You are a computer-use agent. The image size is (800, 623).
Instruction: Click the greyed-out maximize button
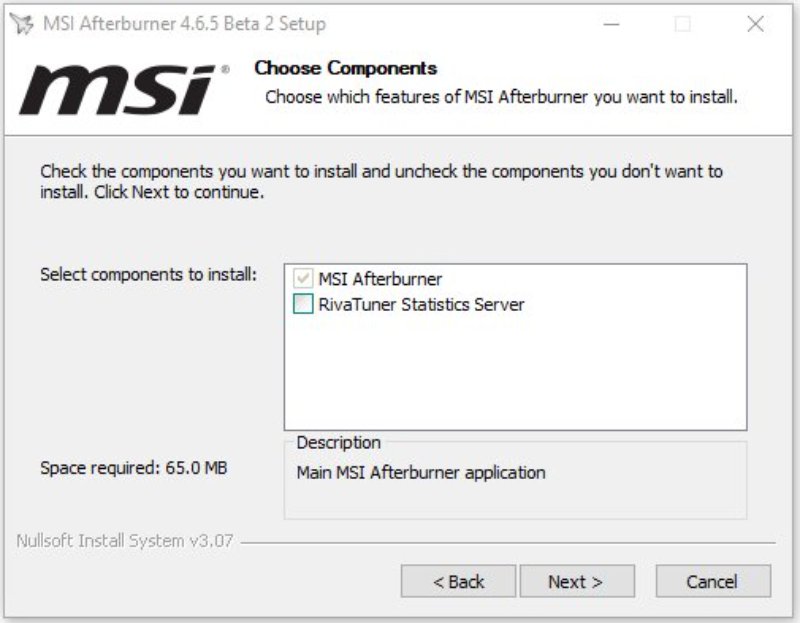683,24
